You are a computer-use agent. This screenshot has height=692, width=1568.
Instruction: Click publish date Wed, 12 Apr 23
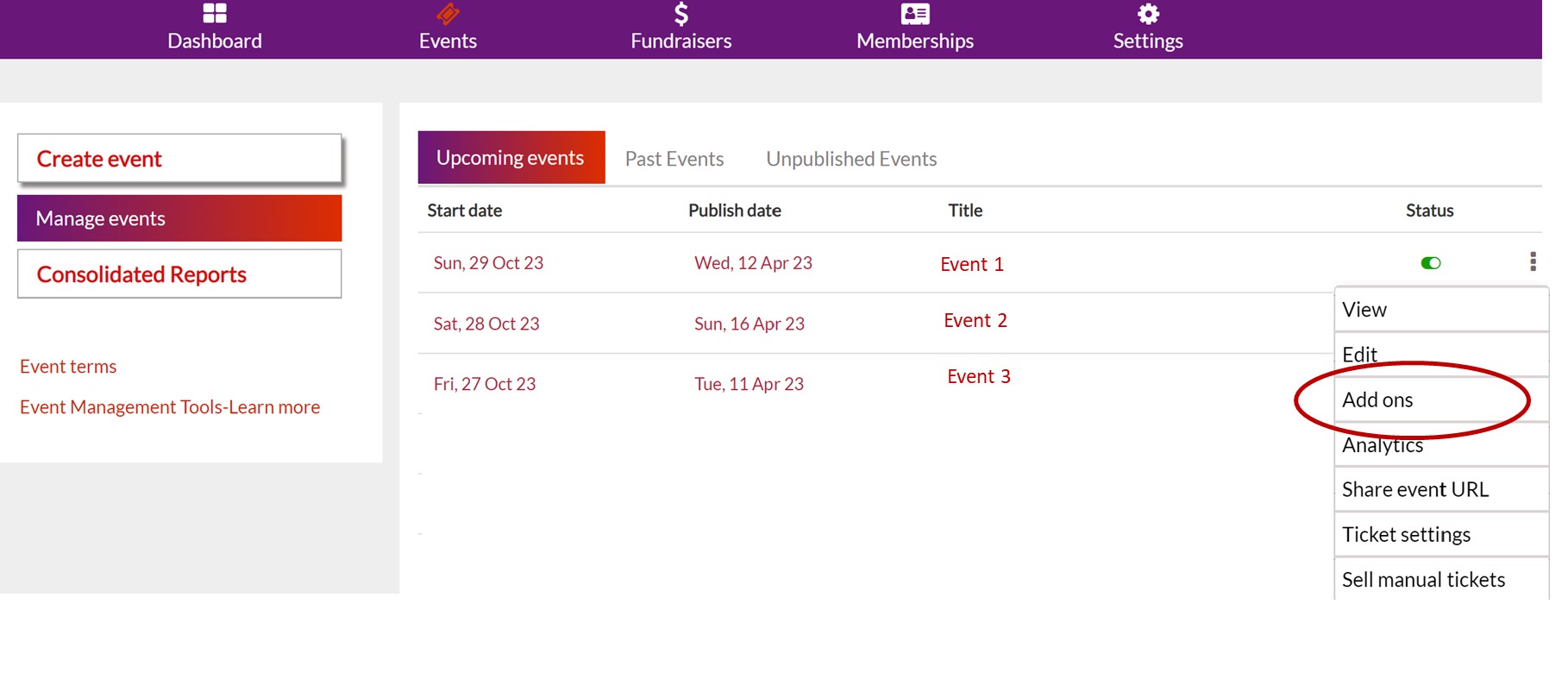click(753, 263)
